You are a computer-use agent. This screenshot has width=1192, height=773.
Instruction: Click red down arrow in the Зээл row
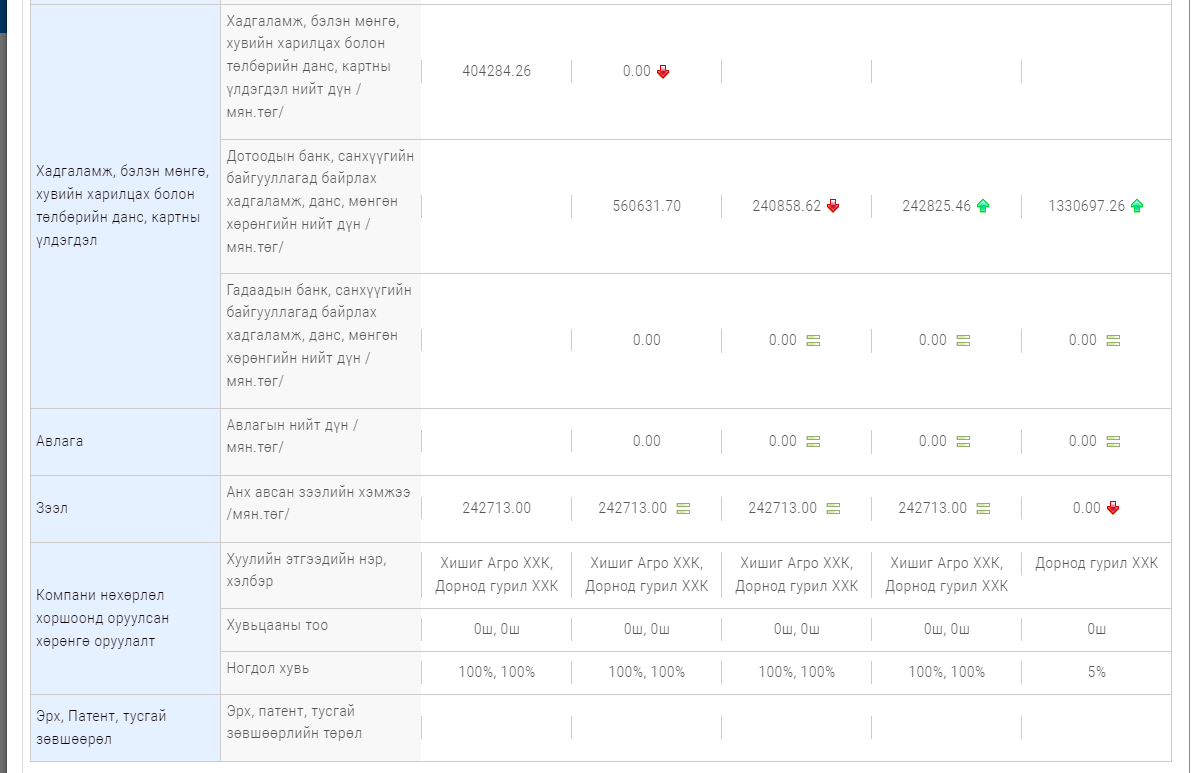coord(1113,508)
